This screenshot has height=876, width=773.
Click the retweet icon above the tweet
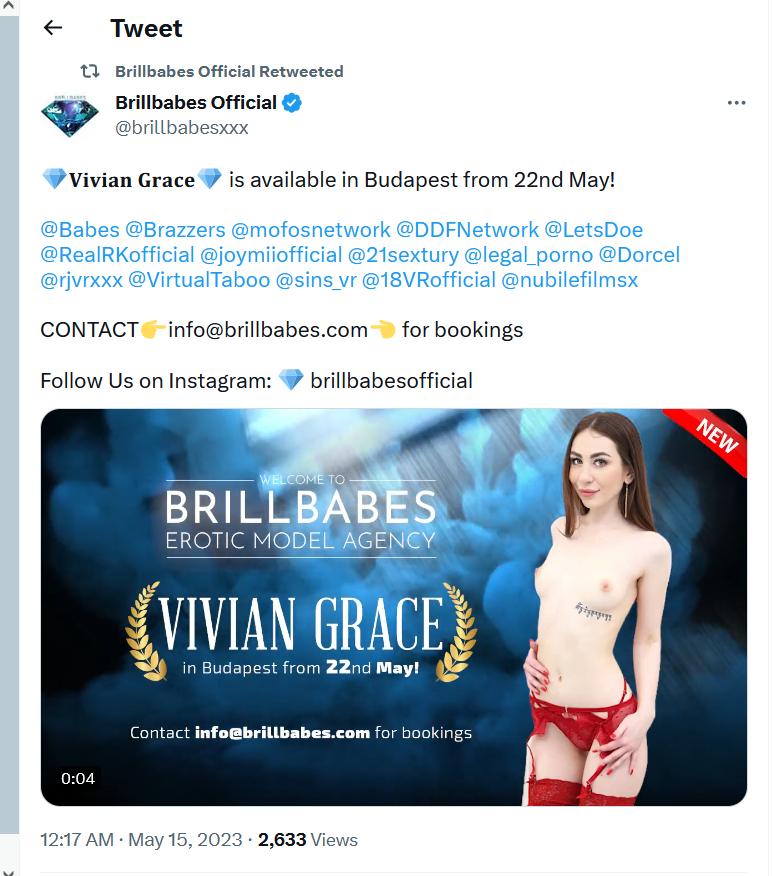pyautogui.click(x=90, y=71)
